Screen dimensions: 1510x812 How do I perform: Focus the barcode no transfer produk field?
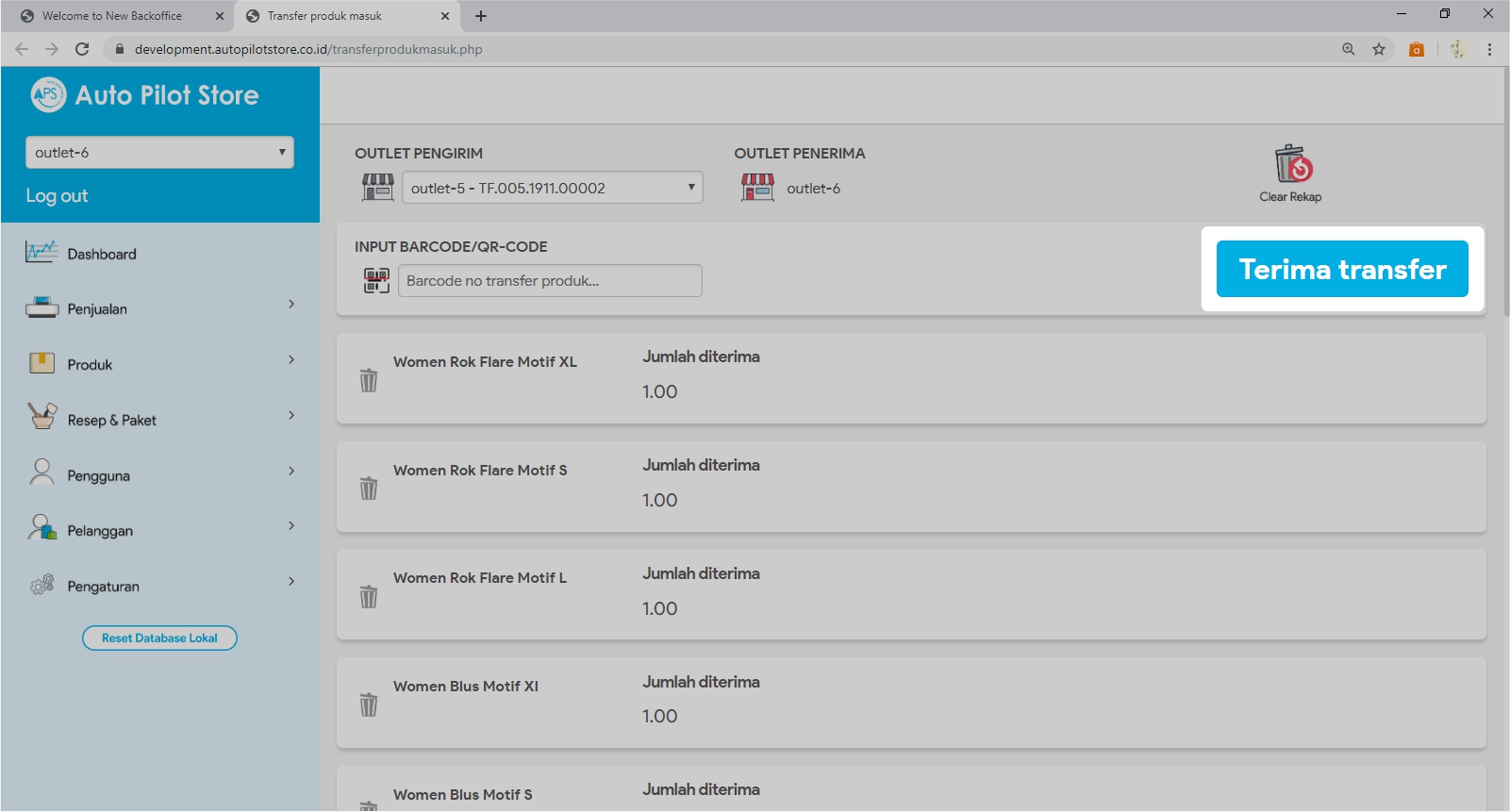pos(550,281)
